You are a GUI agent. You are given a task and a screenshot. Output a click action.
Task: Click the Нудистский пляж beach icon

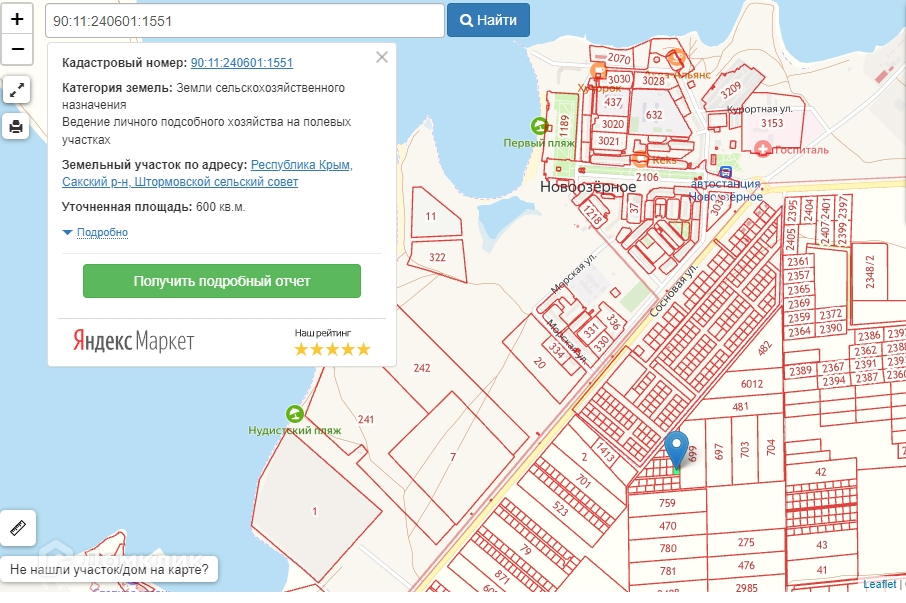coord(294,413)
